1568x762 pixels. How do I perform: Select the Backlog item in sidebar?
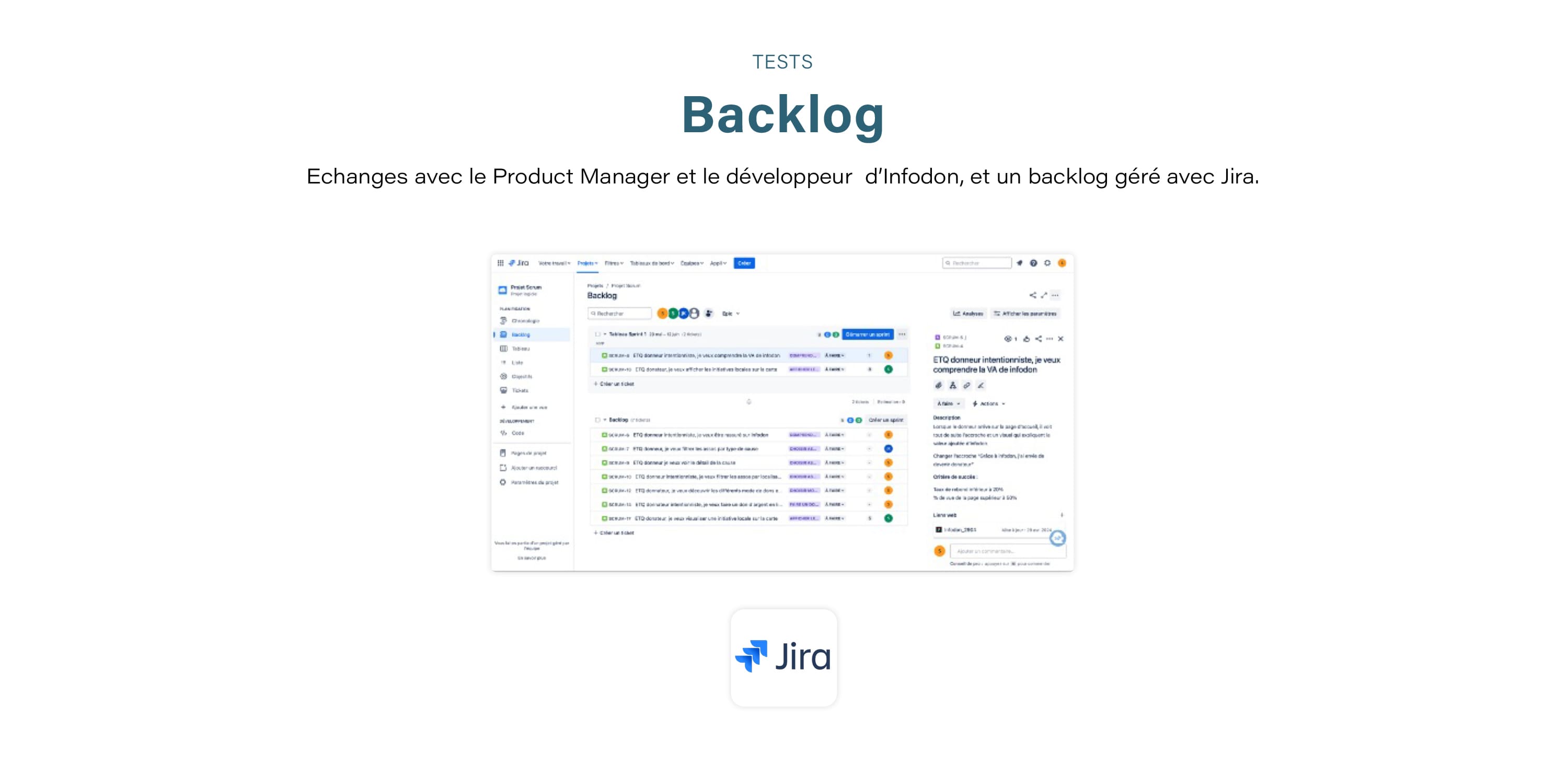click(533, 334)
